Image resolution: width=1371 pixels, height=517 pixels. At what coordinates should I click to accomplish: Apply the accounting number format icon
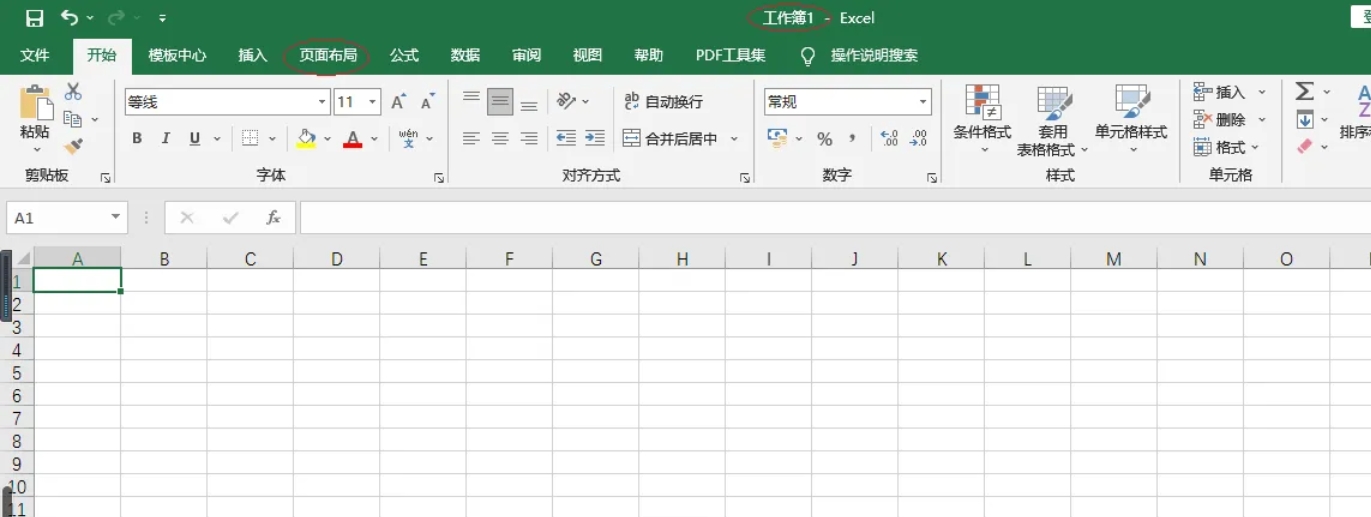(x=777, y=138)
